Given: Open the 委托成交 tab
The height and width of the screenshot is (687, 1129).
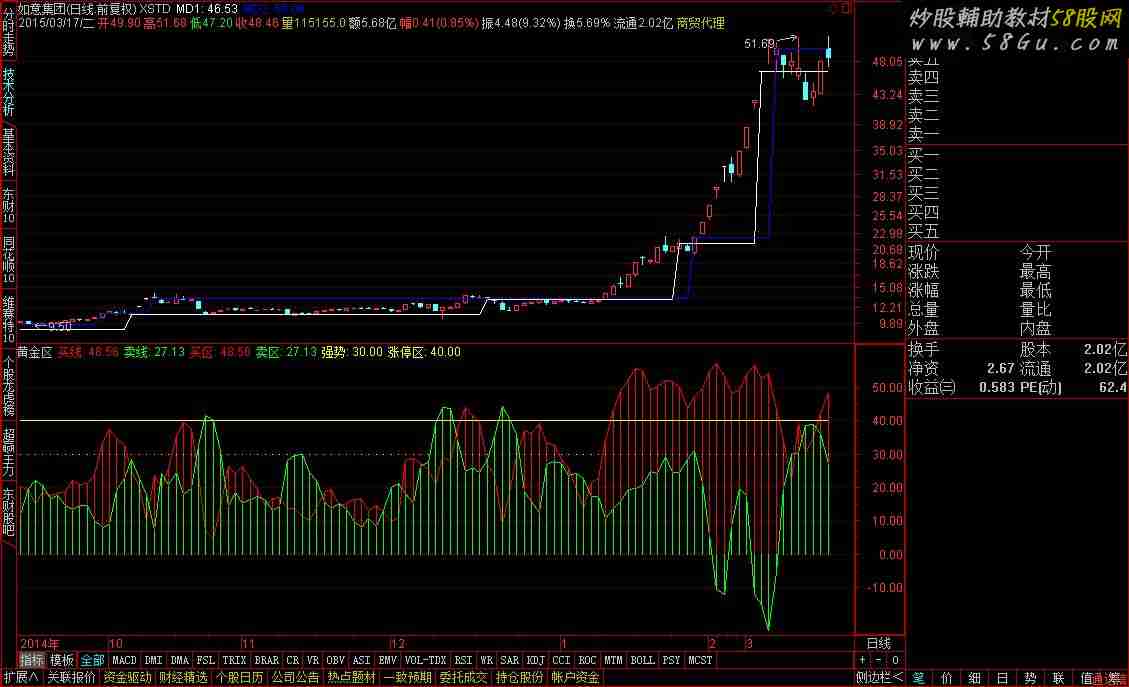Looking at the screenshot, I should point(464,677).
